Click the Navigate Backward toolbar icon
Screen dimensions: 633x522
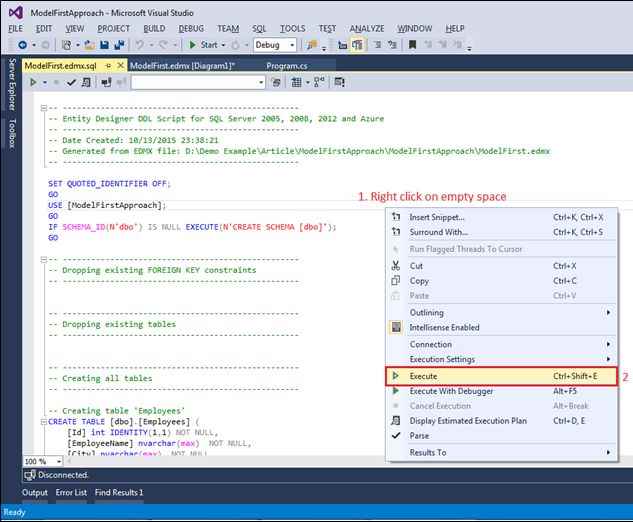(23, 45)
